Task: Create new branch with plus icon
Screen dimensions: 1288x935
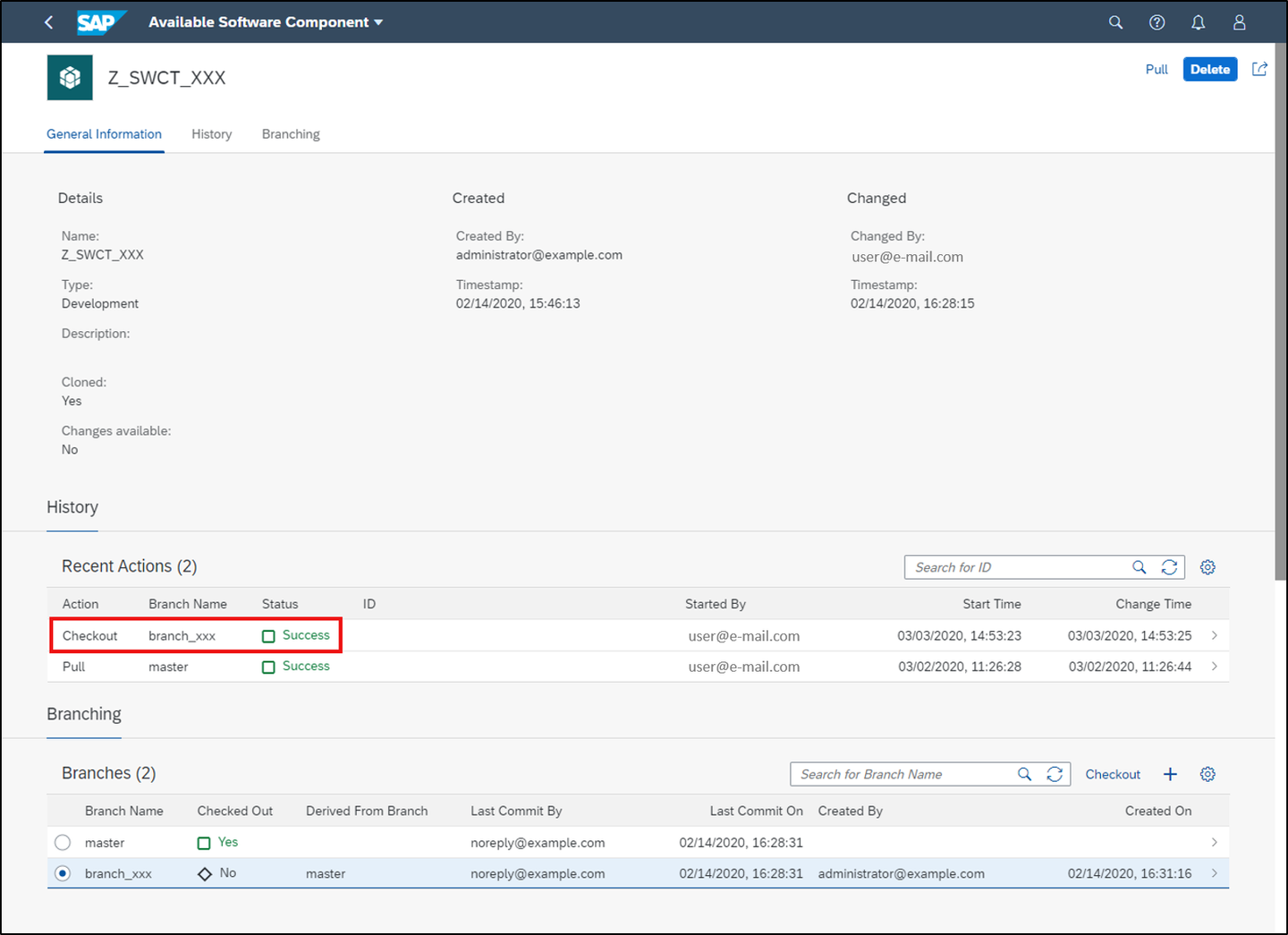Action: pyautogui.click(x=1170, y=774)
